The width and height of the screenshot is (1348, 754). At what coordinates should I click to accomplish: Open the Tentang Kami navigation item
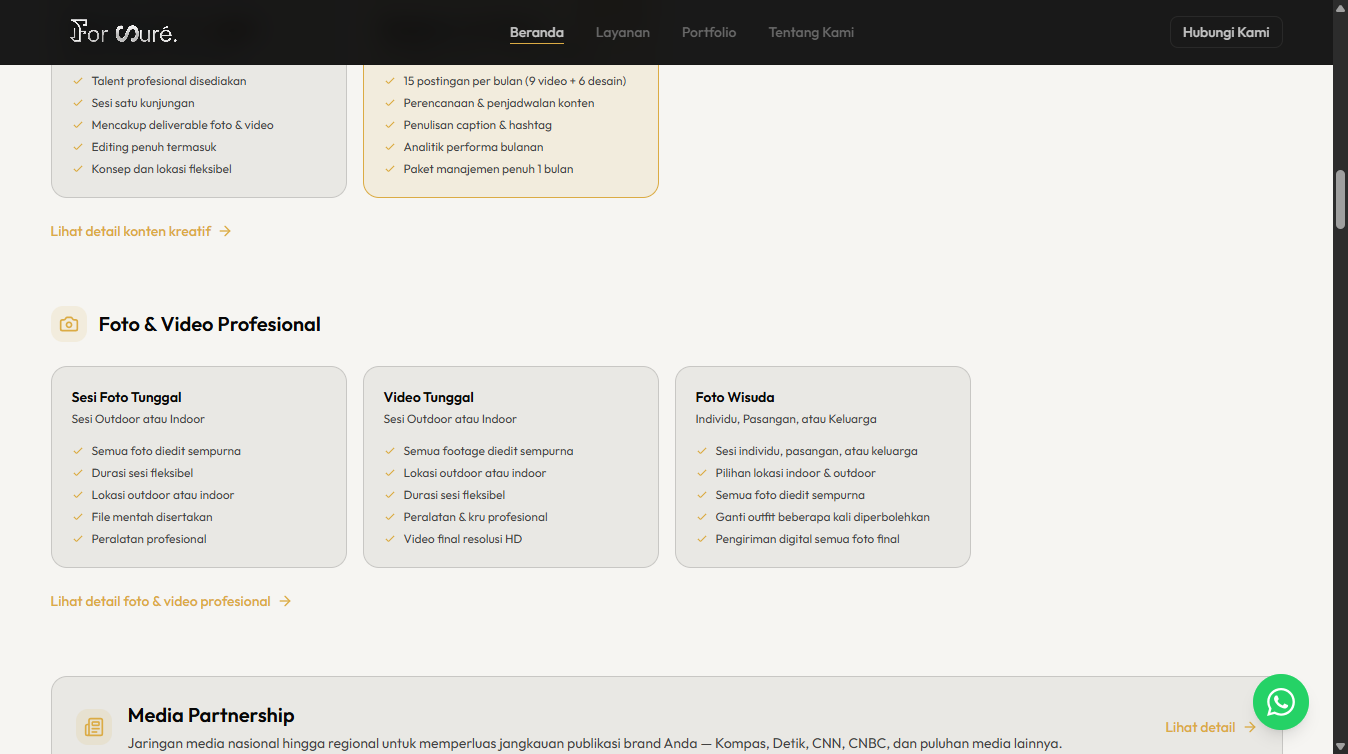pyautogui.click(x=811, y=32)
